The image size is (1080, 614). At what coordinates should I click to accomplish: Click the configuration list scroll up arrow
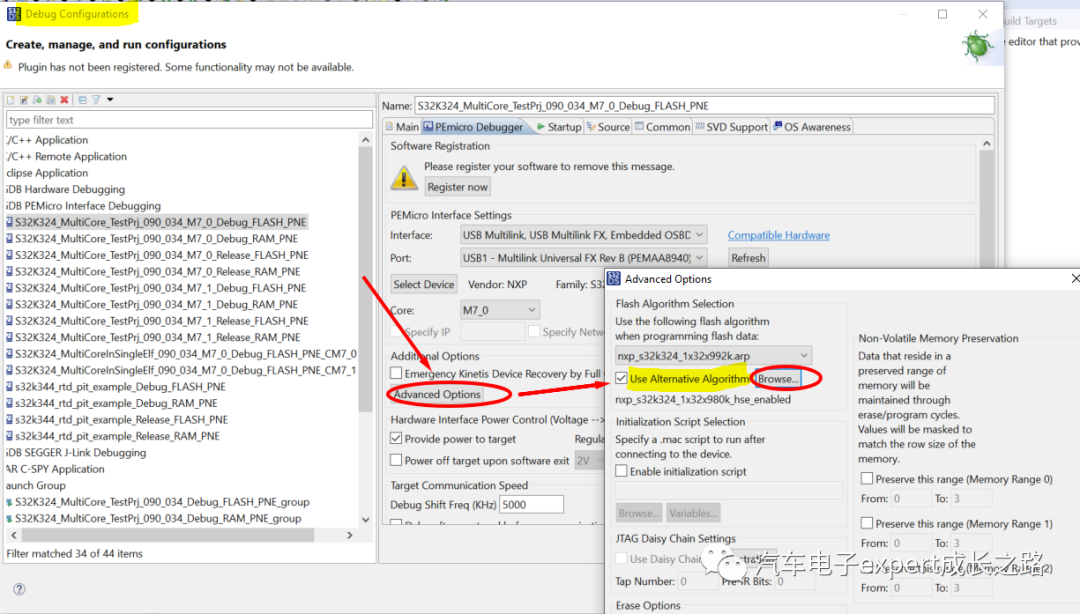coord(366,140)
